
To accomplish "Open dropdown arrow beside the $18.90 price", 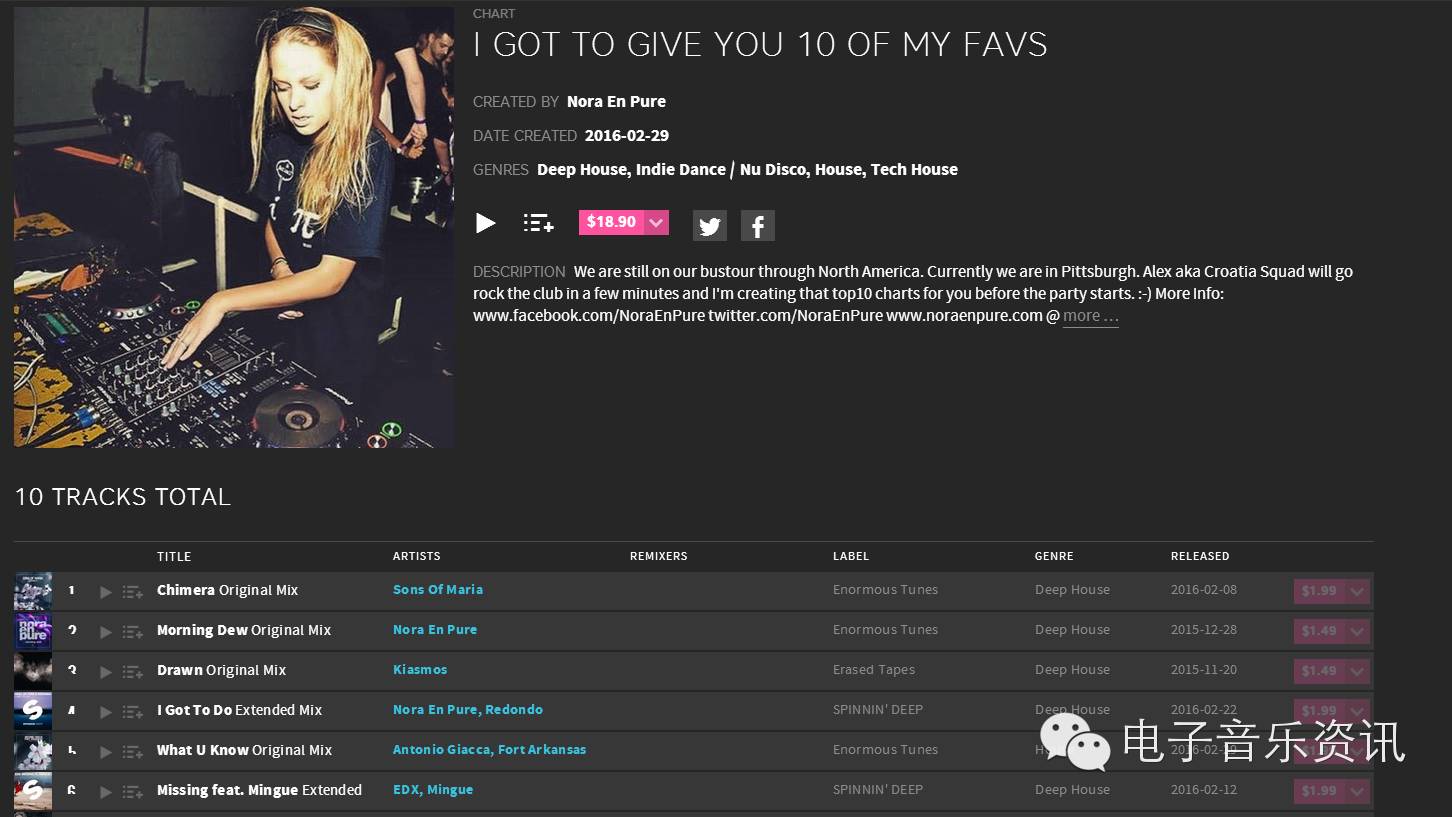I will (656, 222).
